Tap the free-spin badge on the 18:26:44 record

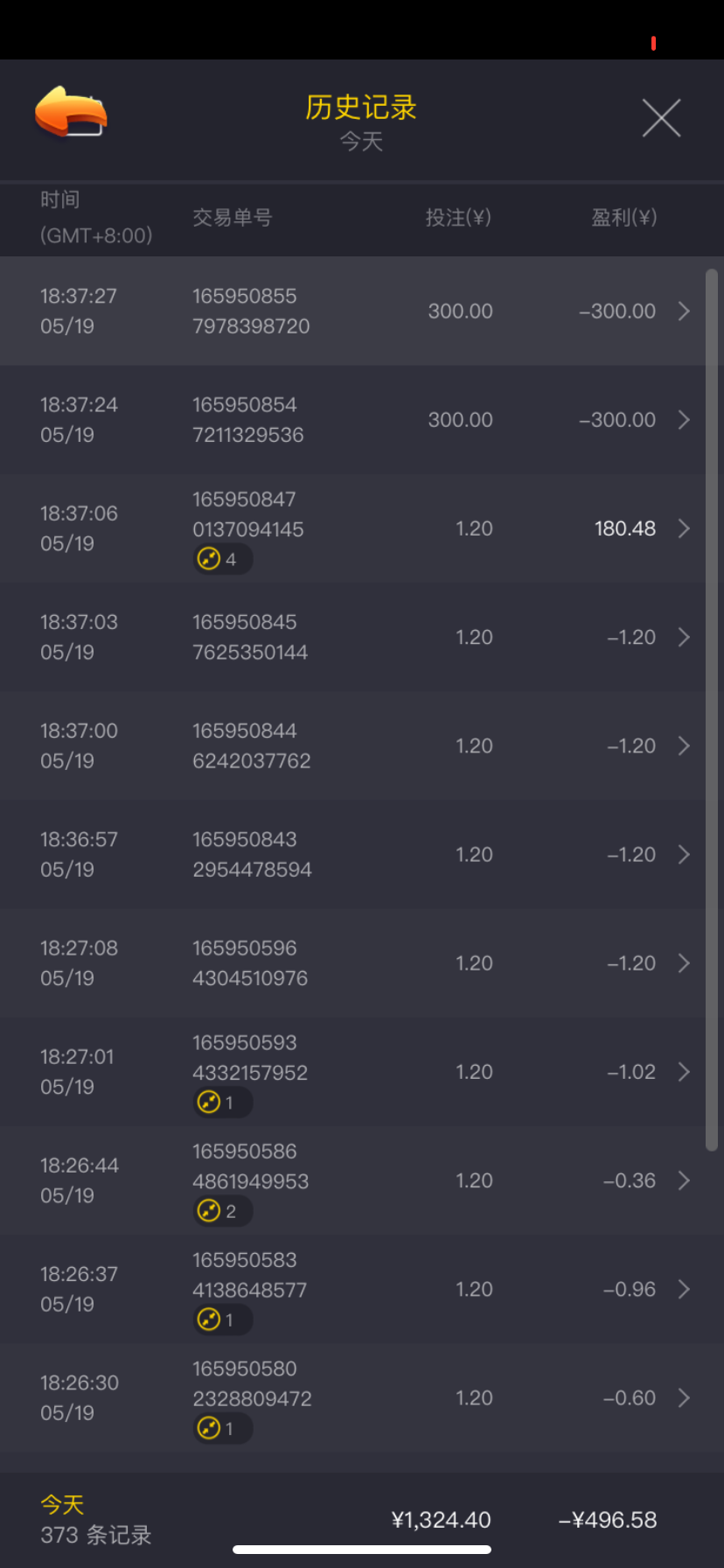pos(222,1211)
